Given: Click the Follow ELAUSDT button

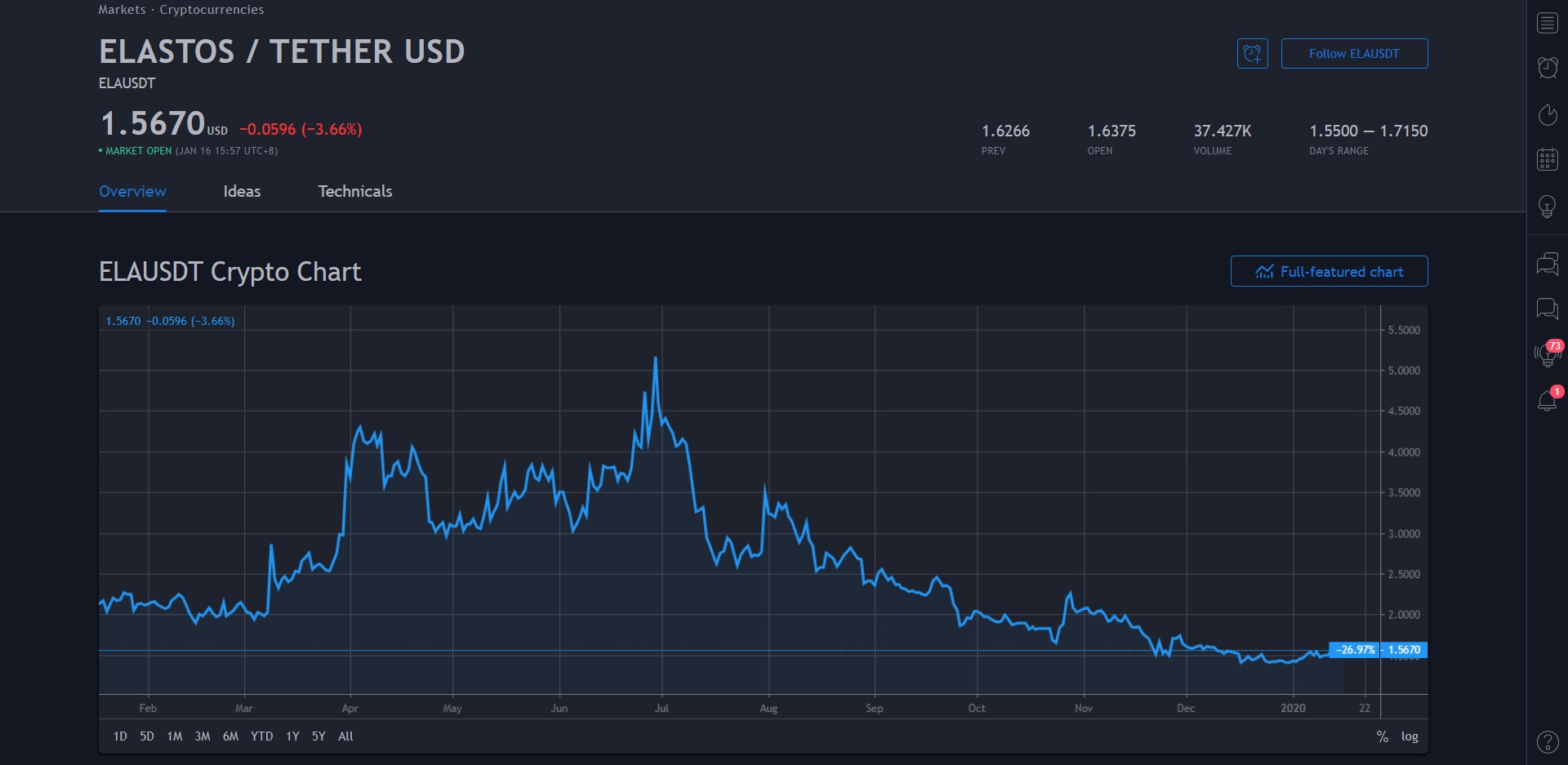Looking at the screenshot, I should [x=1354, y=54].
